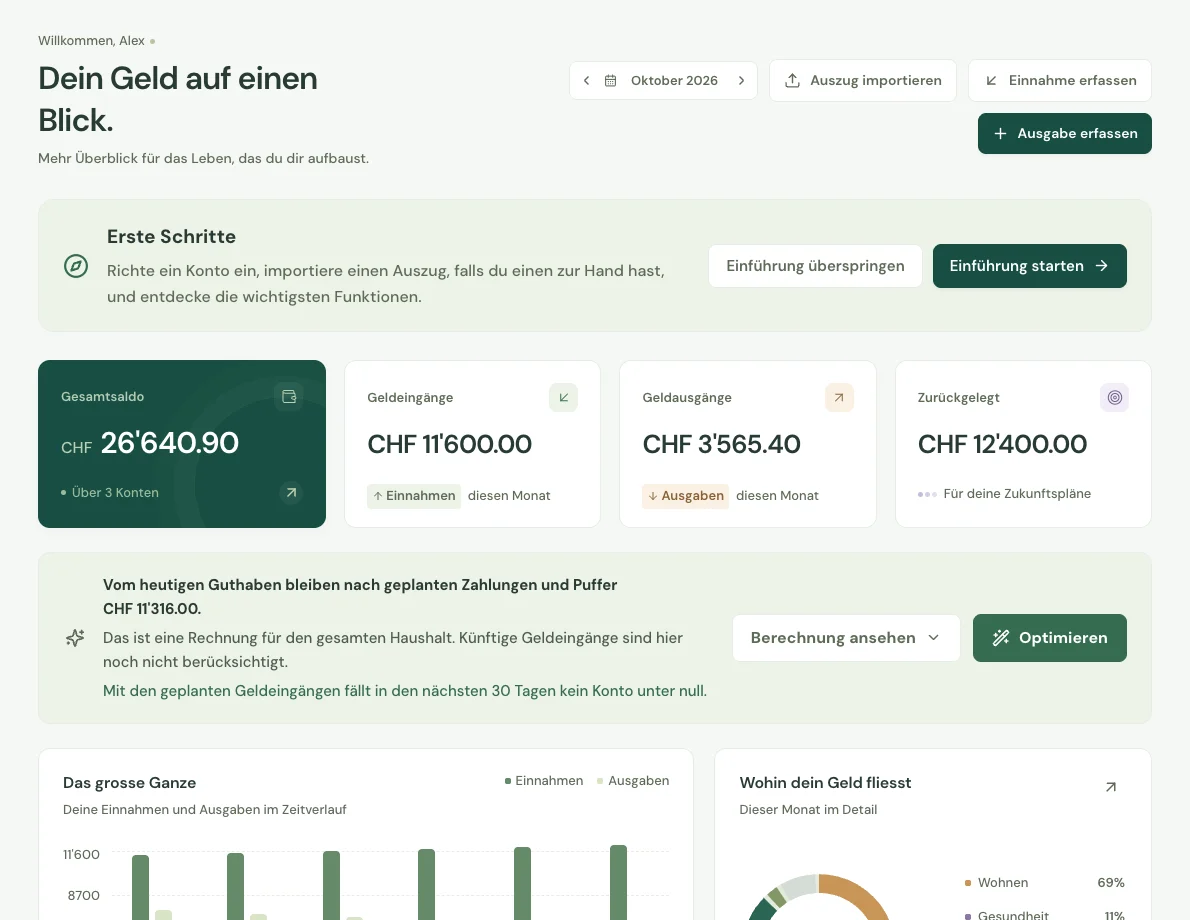The width and height of the screenshot is (1190, 920).
Task: Click the sparkle icon beside the Guthaben summary
Action: [75, 638]
